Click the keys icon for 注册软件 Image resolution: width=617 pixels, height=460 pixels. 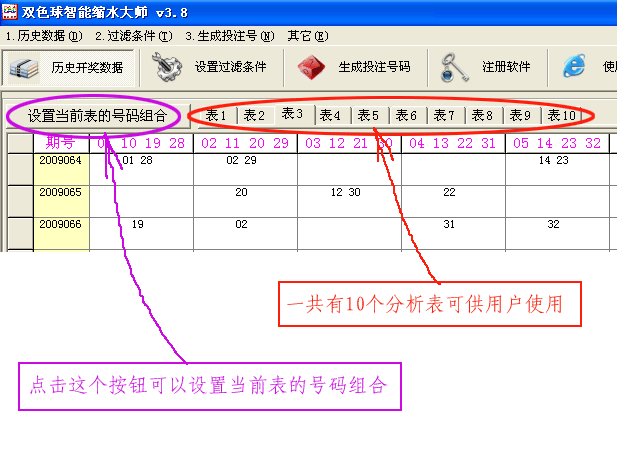(x=454, y=67)
